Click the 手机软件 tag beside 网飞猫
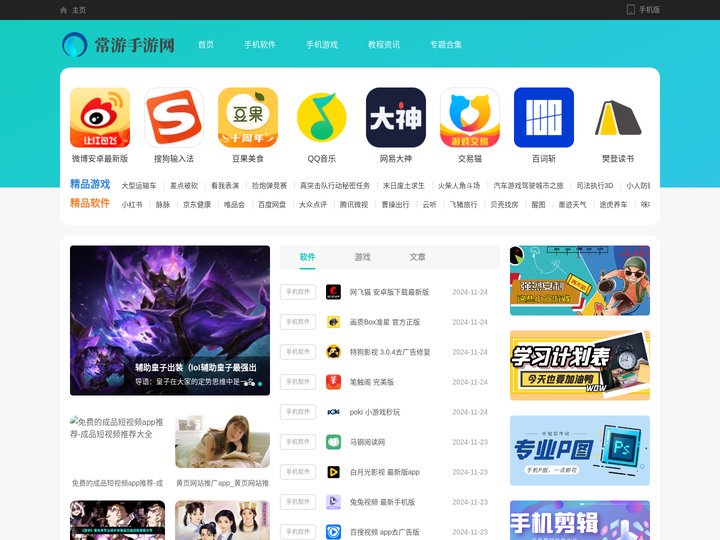 click(298, 292)
